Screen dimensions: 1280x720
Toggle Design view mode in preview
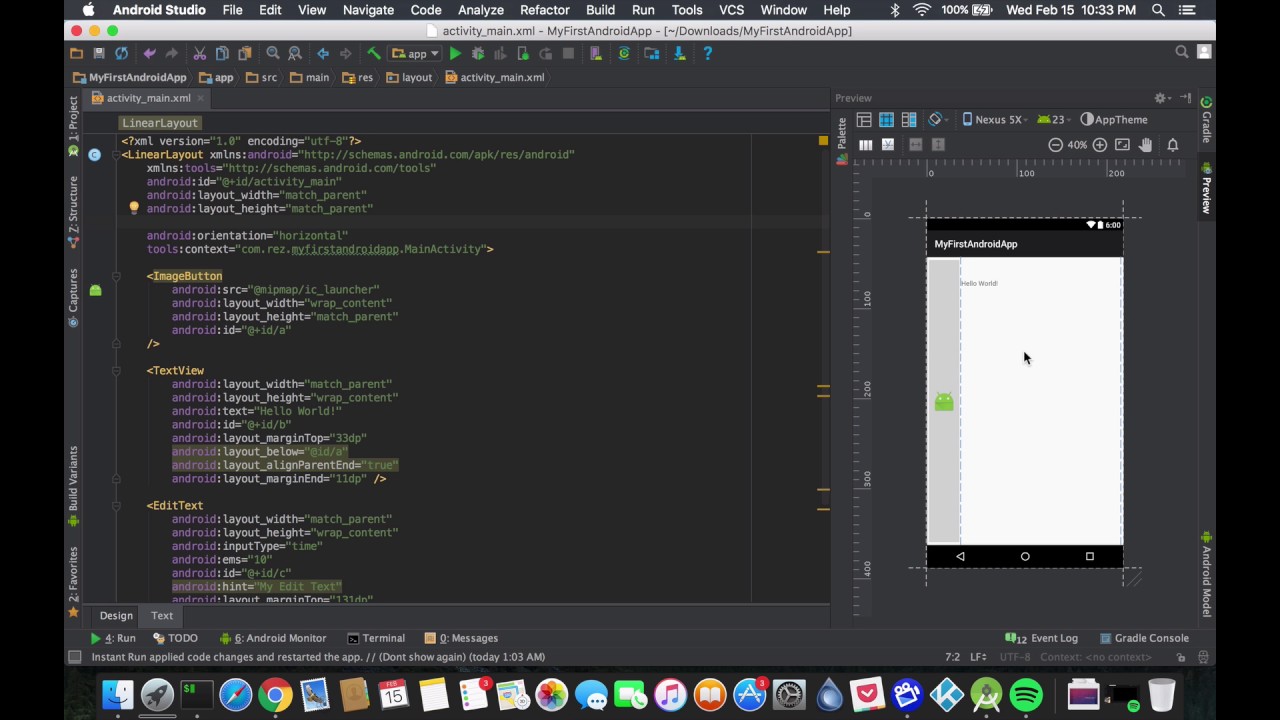[864, 120]
